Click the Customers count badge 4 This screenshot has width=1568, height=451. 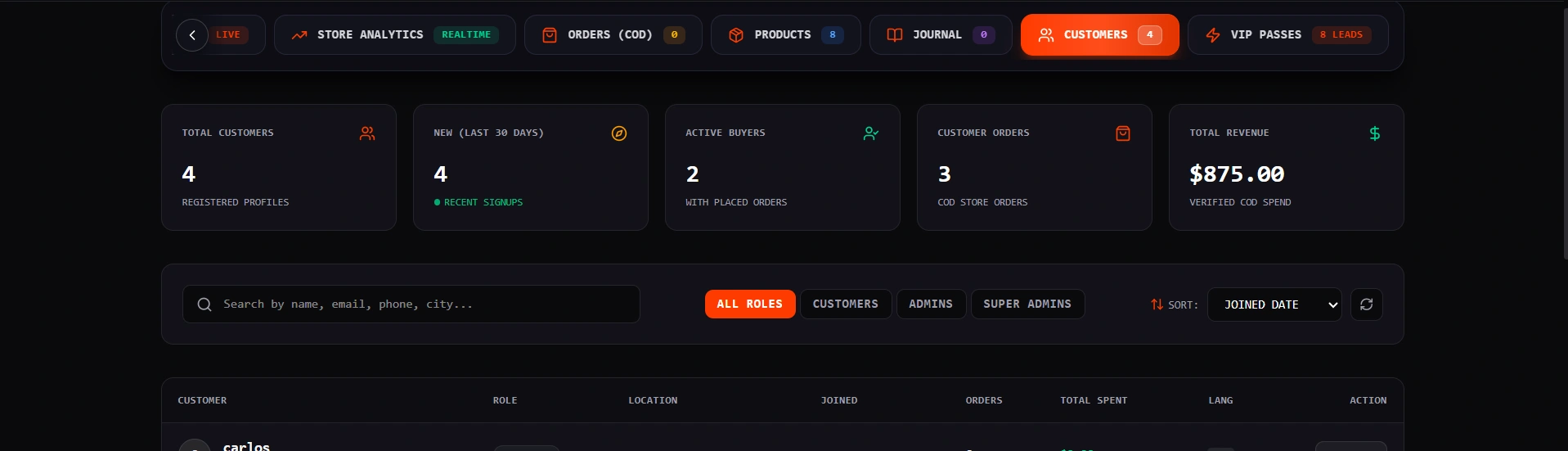pyautogui.click(x=1150, y=35)
